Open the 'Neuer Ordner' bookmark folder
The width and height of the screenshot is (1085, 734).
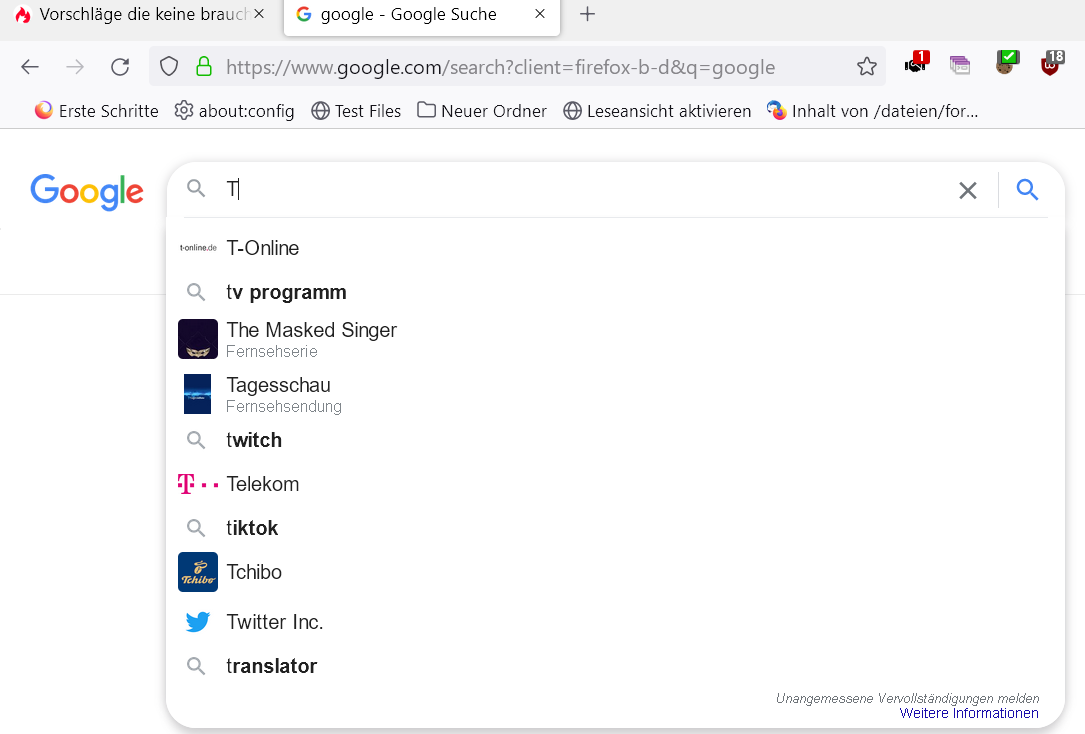coord(482,111)
